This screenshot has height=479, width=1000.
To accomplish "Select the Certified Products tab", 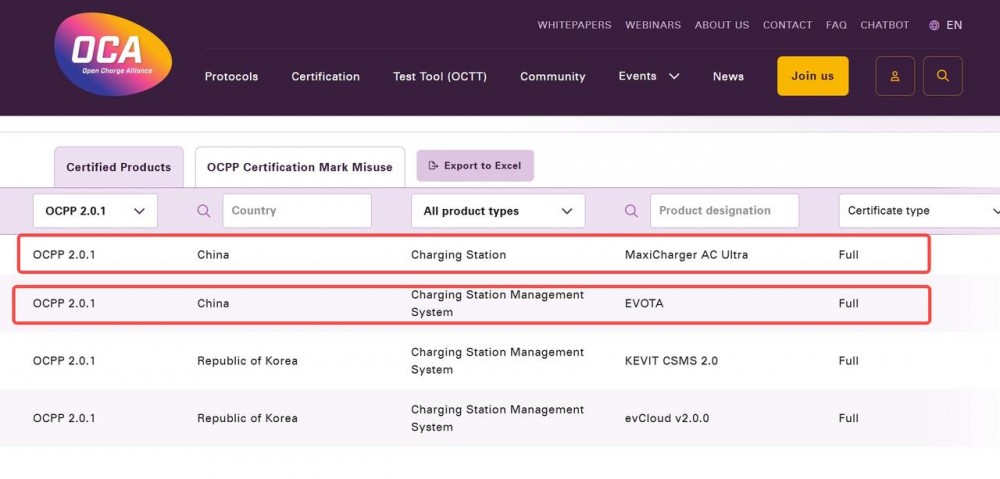I will (119, 167).
